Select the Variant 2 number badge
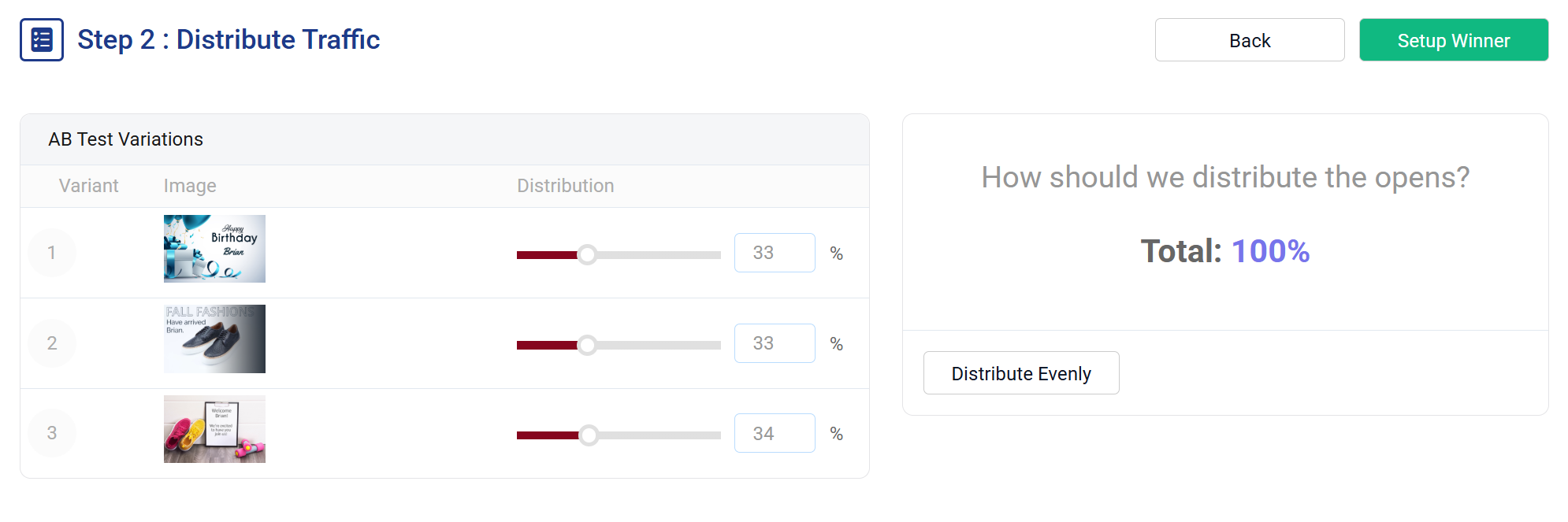The image size is (1568, 522). coord(51,342)
